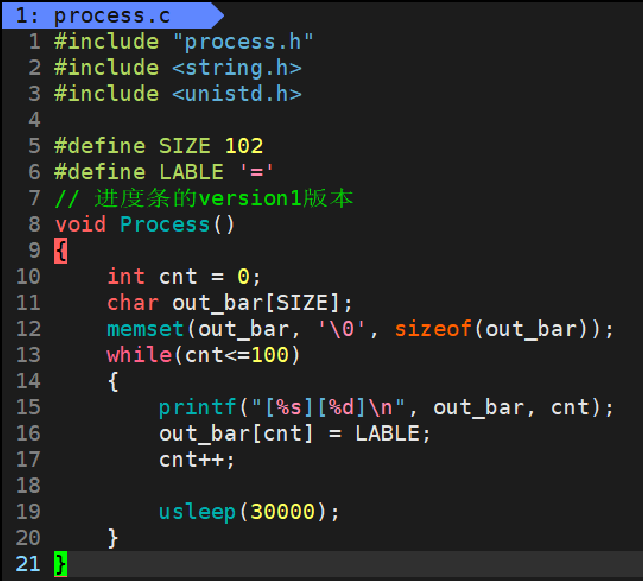Click cnt++ statement on line 17
Image resolution: width=643 pixels, height=581 pixels.
[196, 460]
